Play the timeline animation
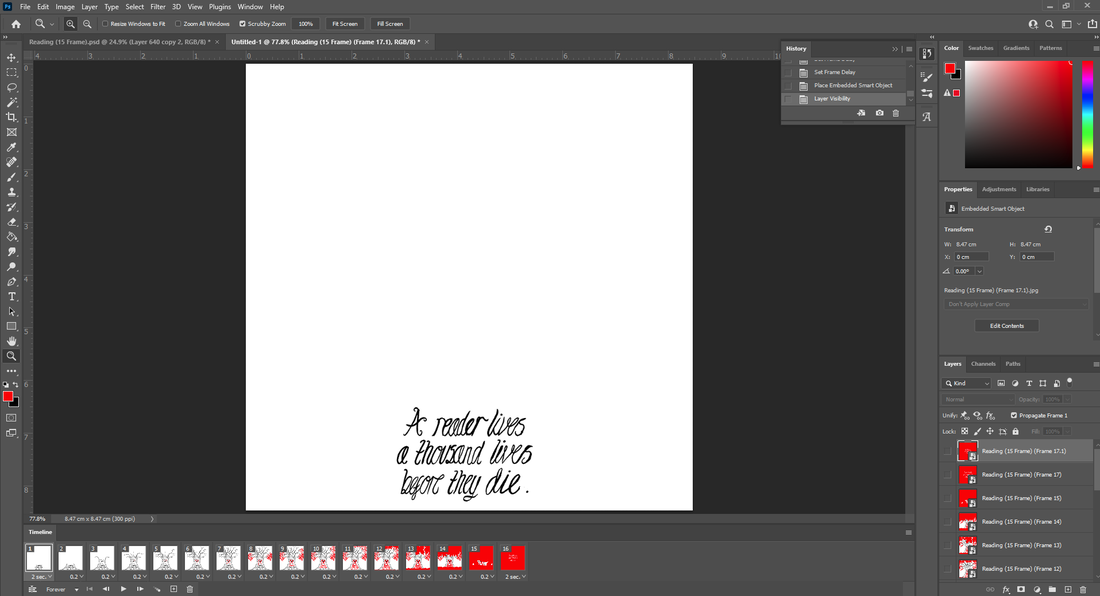 pos(123,589)
